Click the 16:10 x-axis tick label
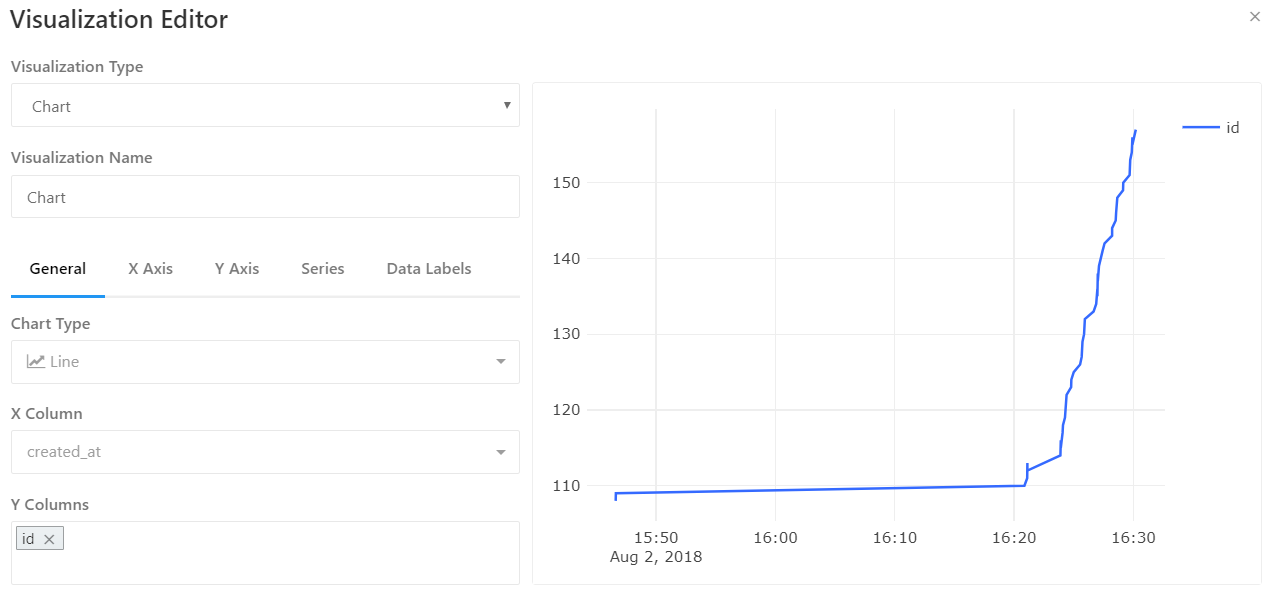1269x608 pixels. (895, 538)
